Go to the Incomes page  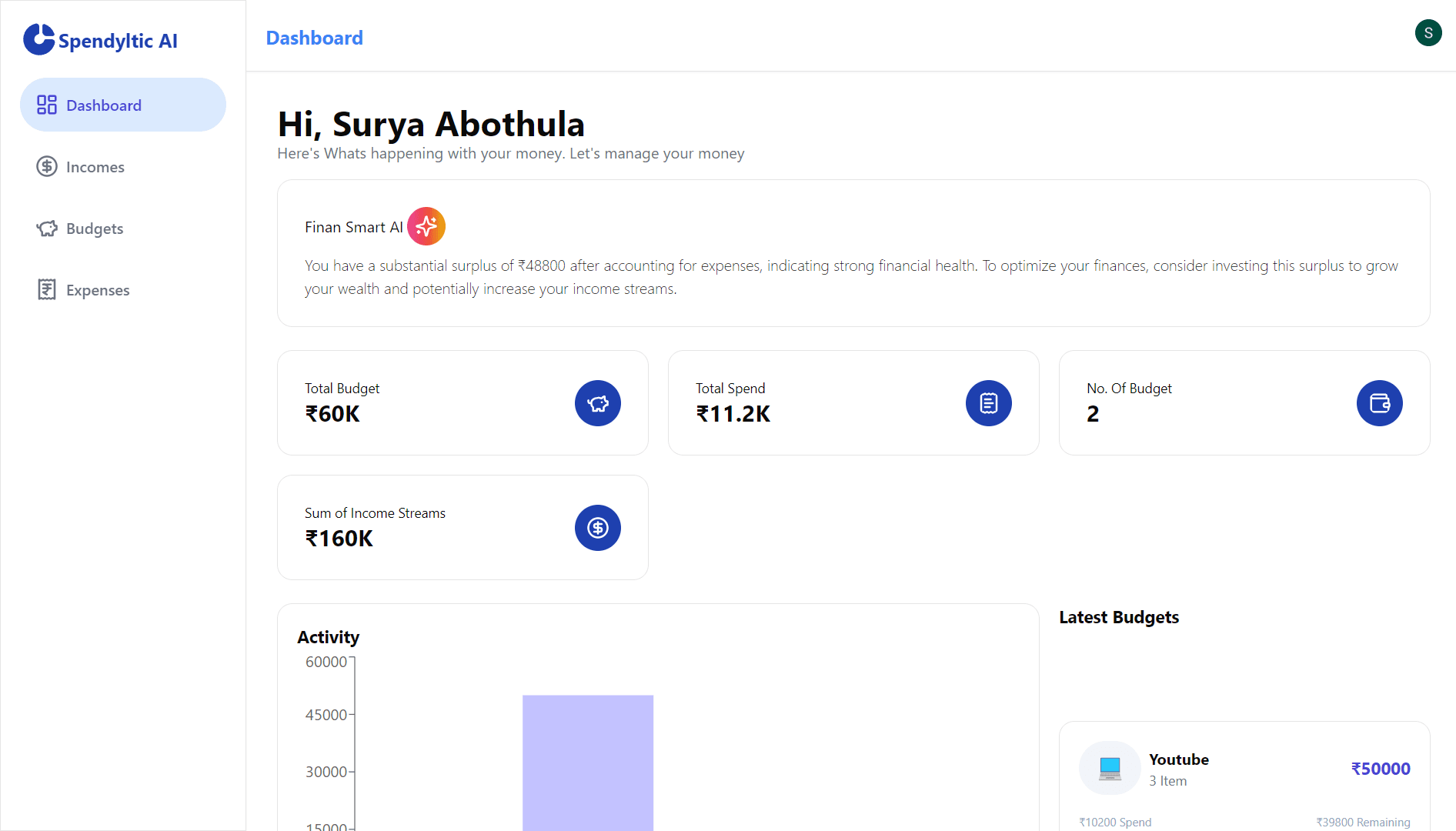pyautogui.click(x=123, y=166)
